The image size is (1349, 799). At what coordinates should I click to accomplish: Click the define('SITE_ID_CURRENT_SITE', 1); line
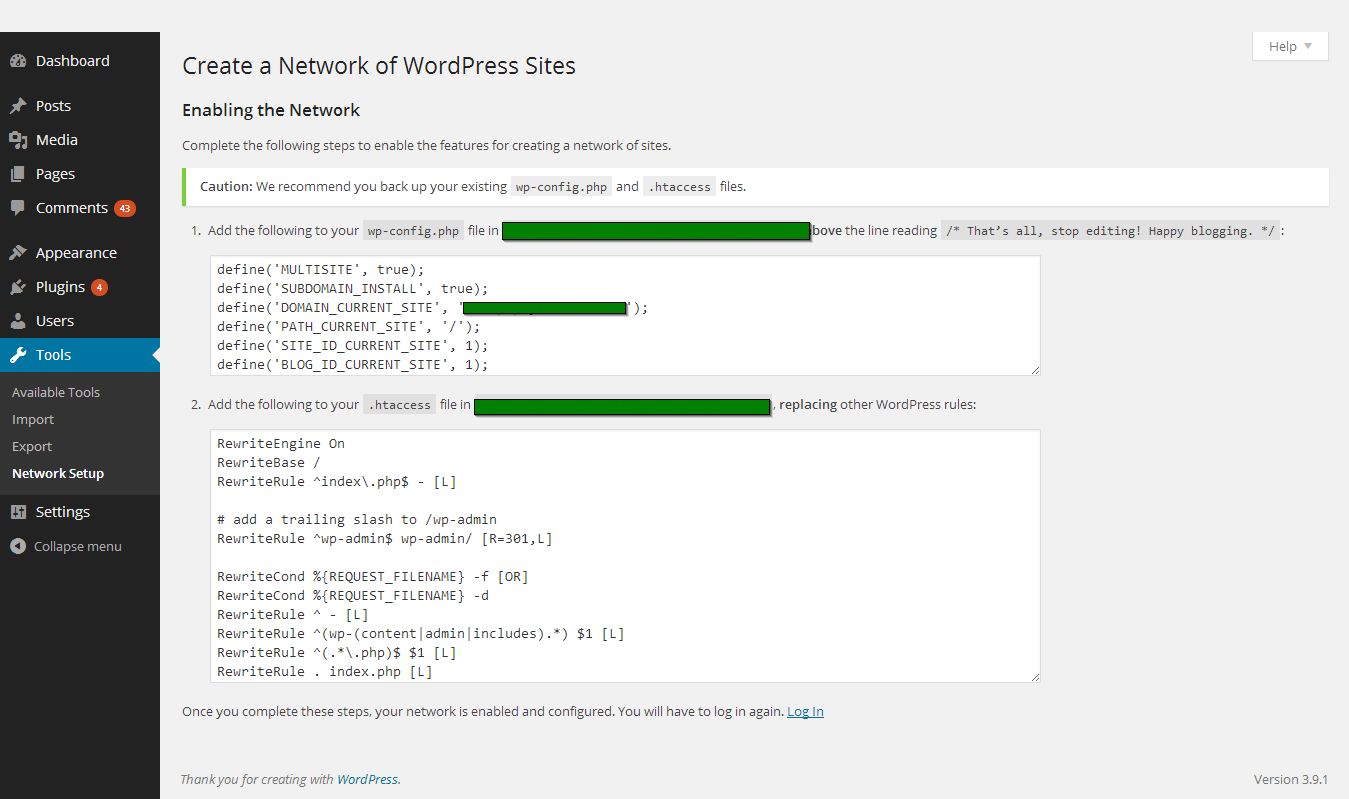(x=353, y=345)
